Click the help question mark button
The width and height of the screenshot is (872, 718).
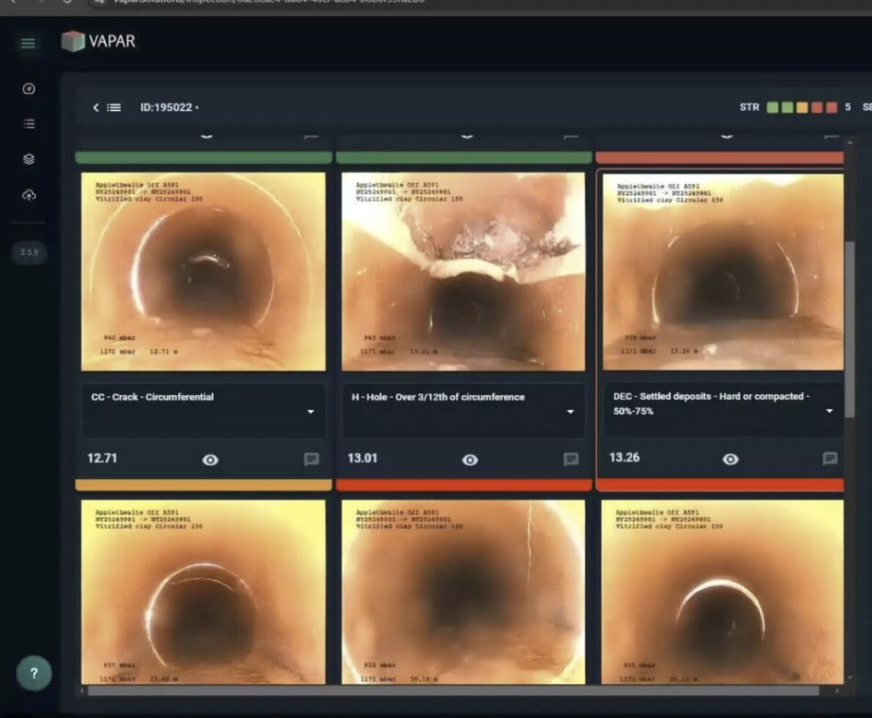33,674
